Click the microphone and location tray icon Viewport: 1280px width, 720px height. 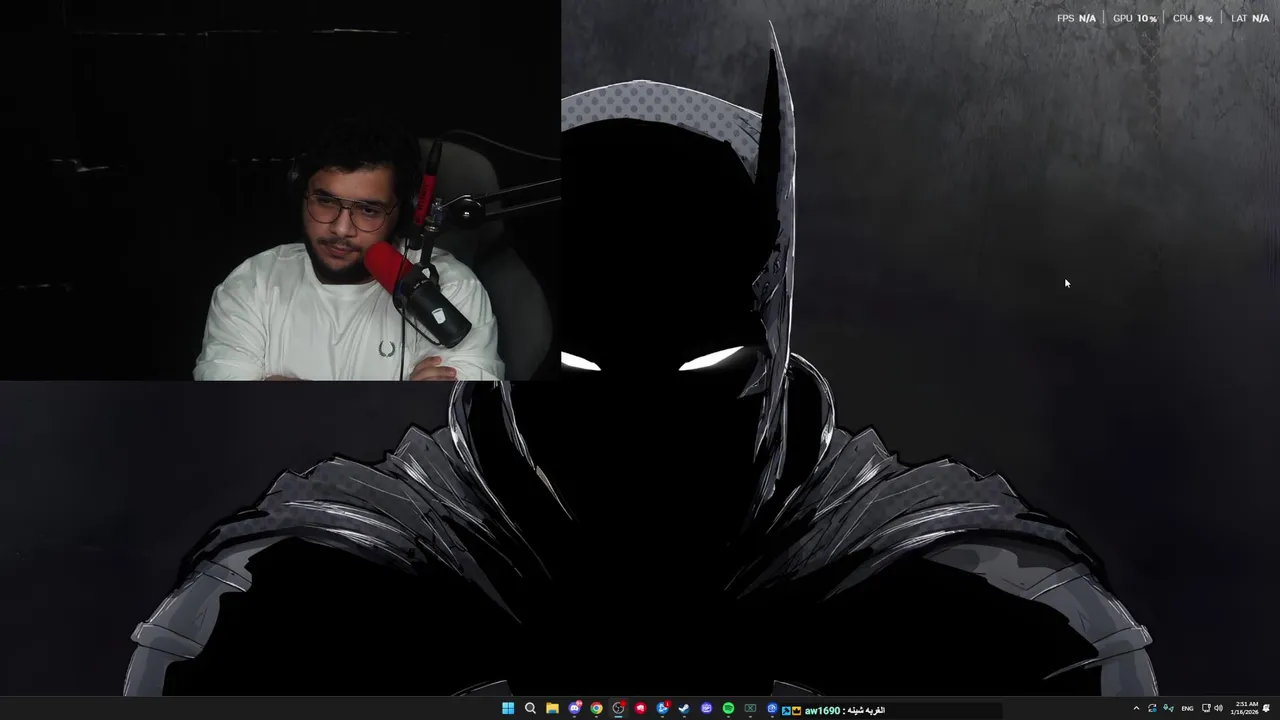coord(1168,708)
